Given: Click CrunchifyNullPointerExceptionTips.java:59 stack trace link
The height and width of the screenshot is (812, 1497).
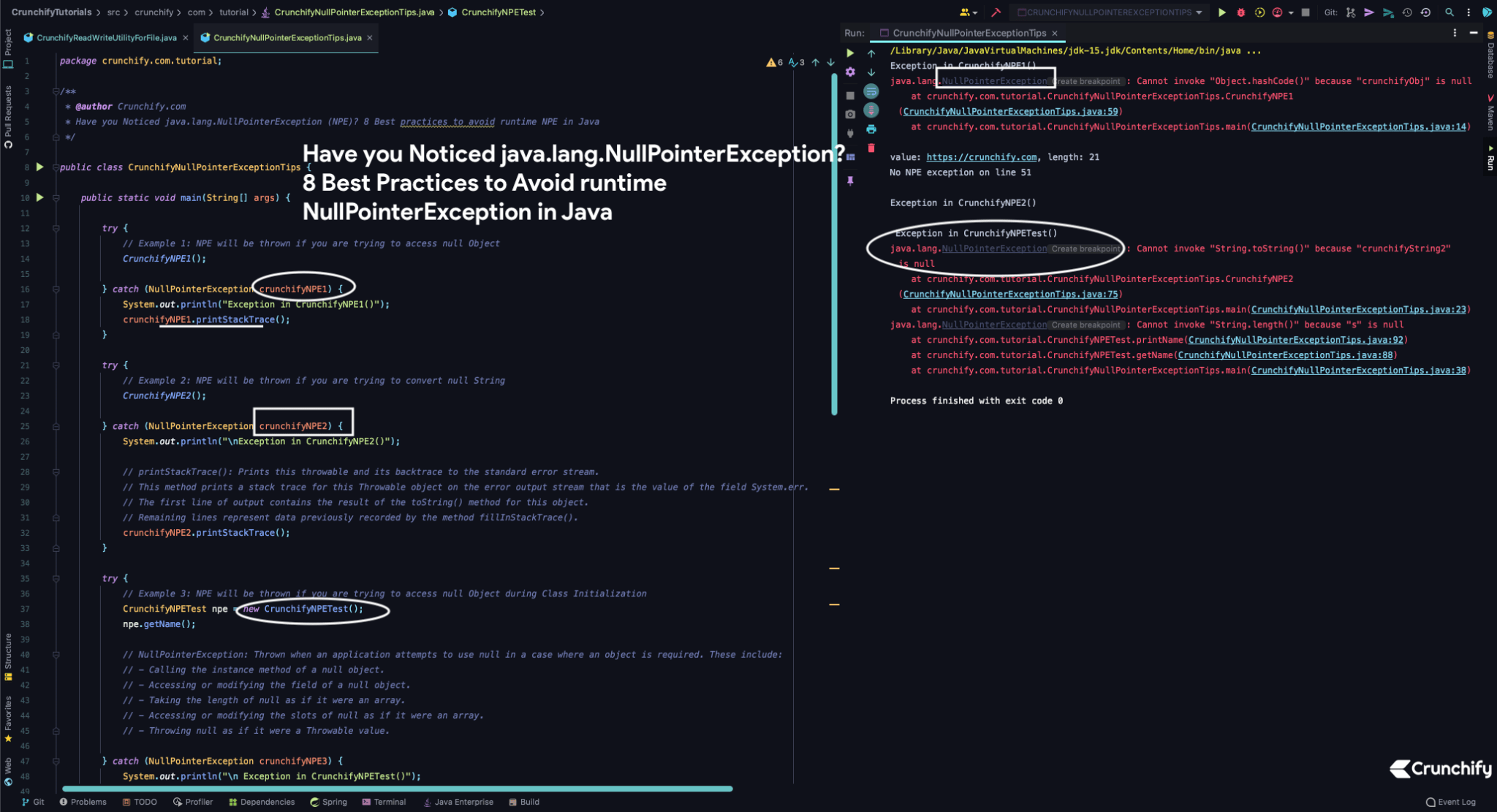Looking at the screenshot, I should 1010,111.
